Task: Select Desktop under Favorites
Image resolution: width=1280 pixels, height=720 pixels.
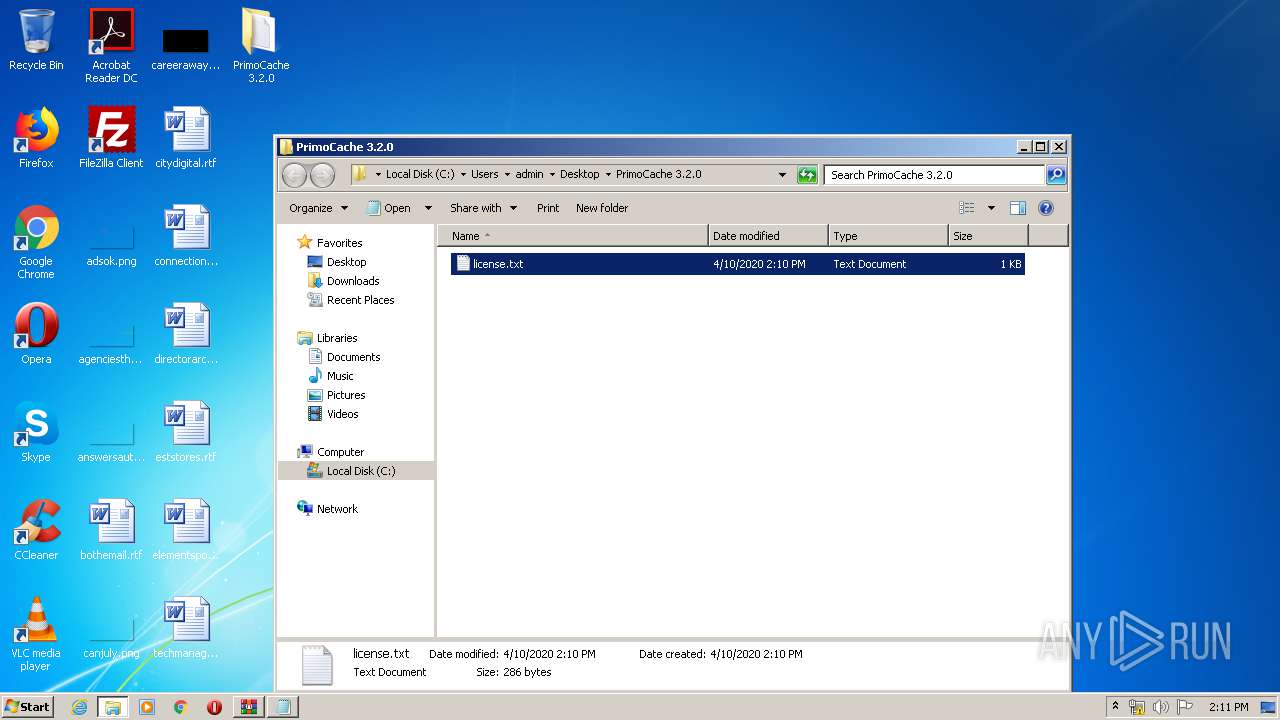Action: (x=346, y=262)
